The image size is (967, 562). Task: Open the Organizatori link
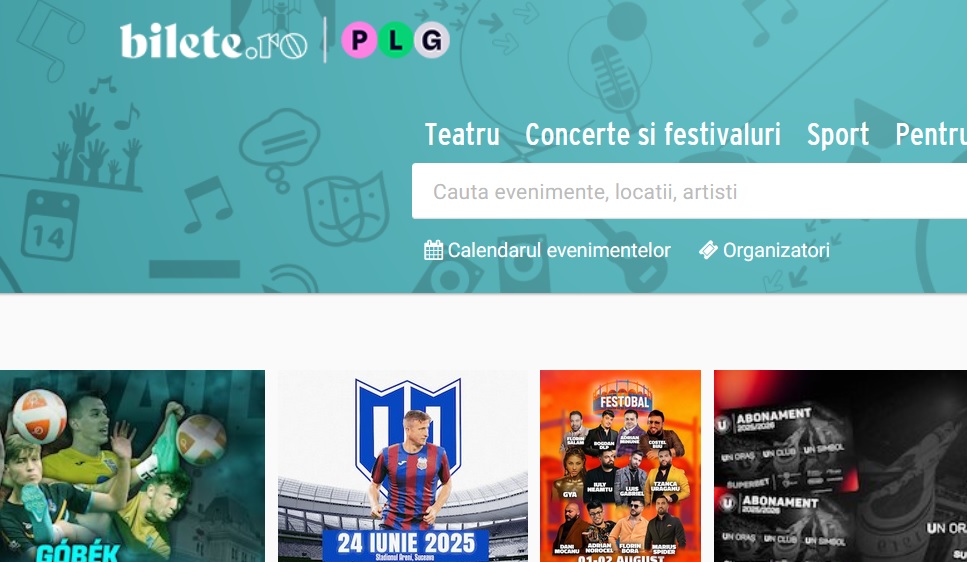(776, 250)
